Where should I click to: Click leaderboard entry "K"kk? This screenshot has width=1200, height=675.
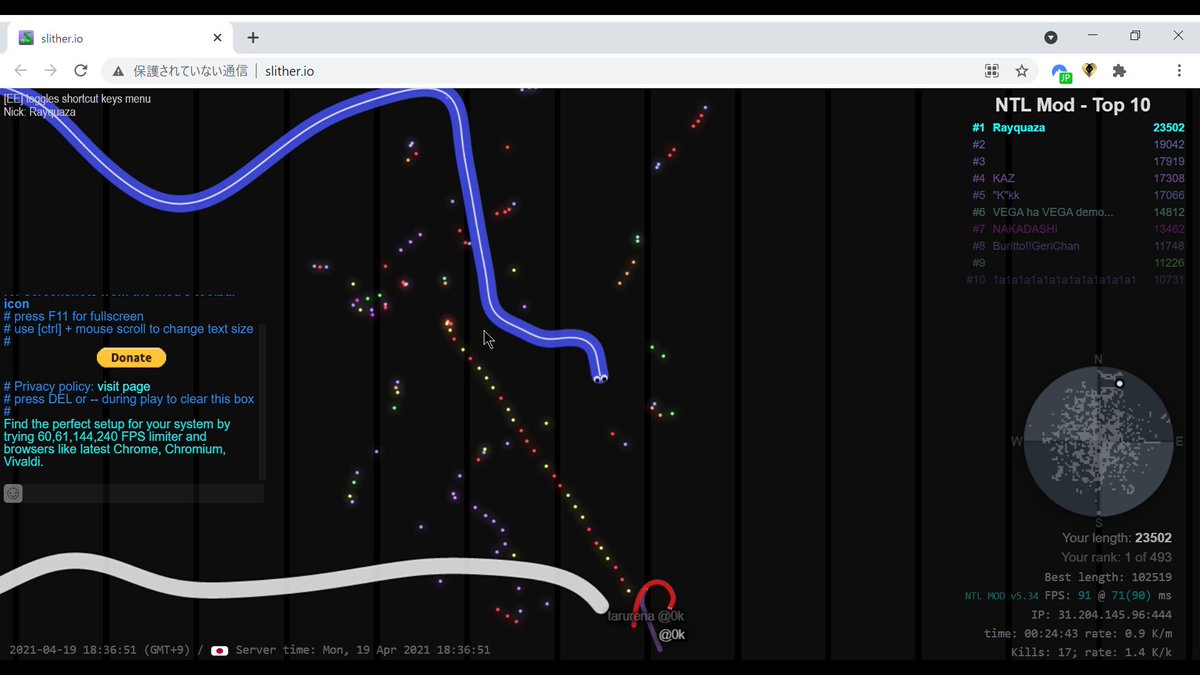pyautogui.click(x=1078, y=195)
